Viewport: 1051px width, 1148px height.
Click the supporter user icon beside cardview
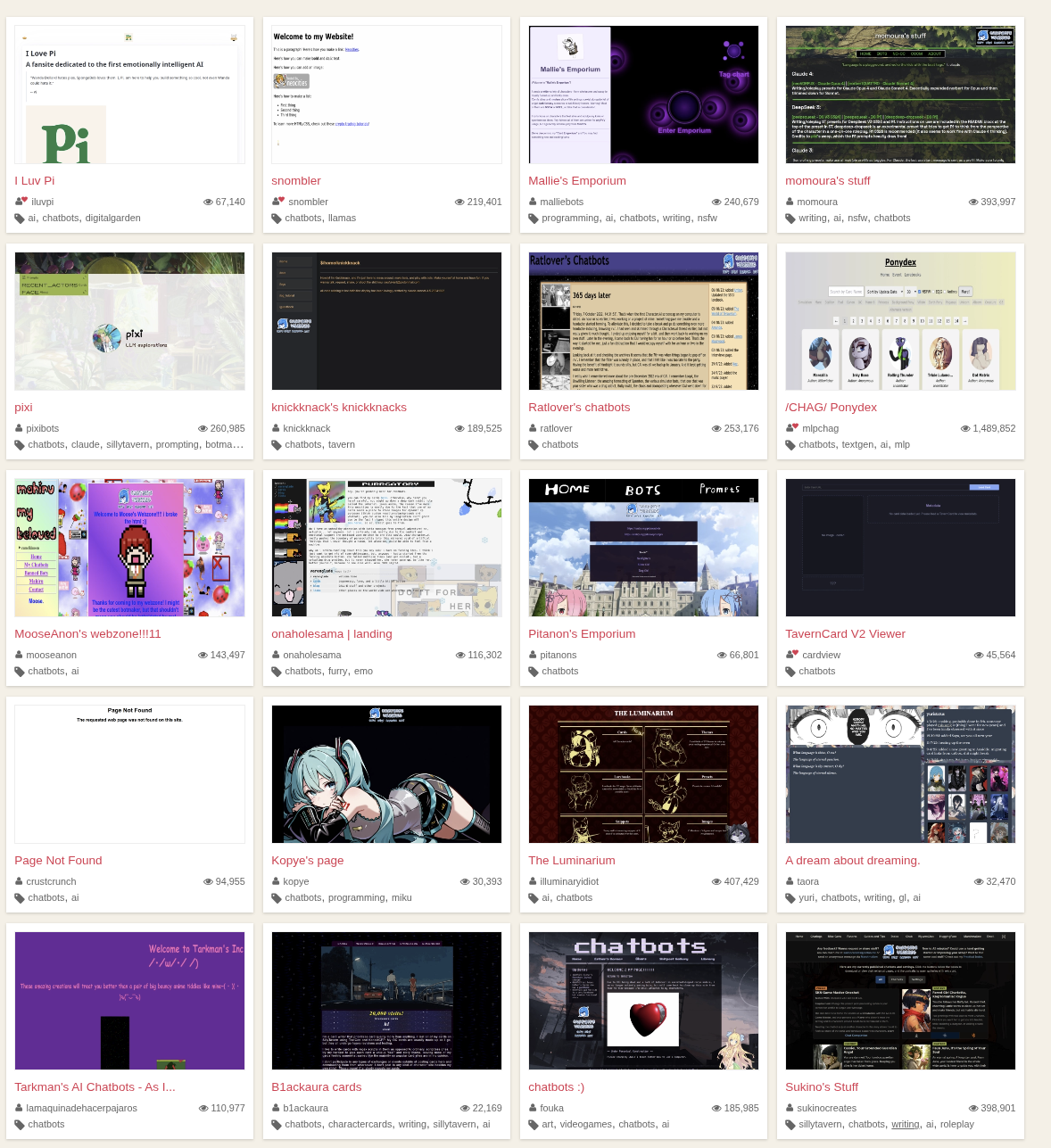tap(792, 655)
